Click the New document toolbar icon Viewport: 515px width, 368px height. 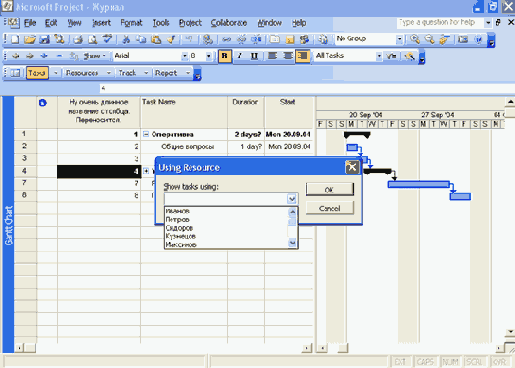click(15, 40)
